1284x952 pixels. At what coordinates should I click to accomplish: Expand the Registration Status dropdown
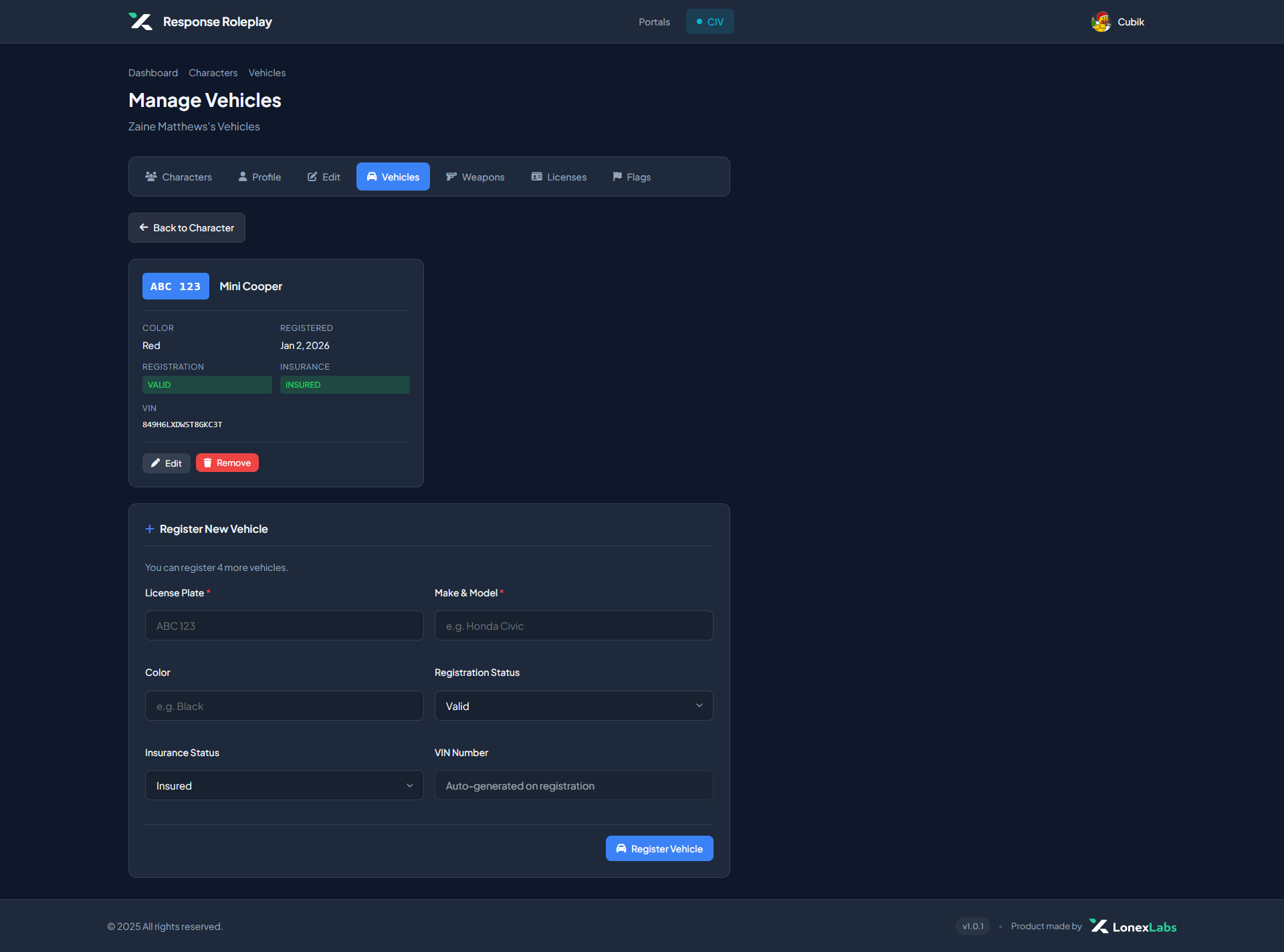[x=574, y=706]
